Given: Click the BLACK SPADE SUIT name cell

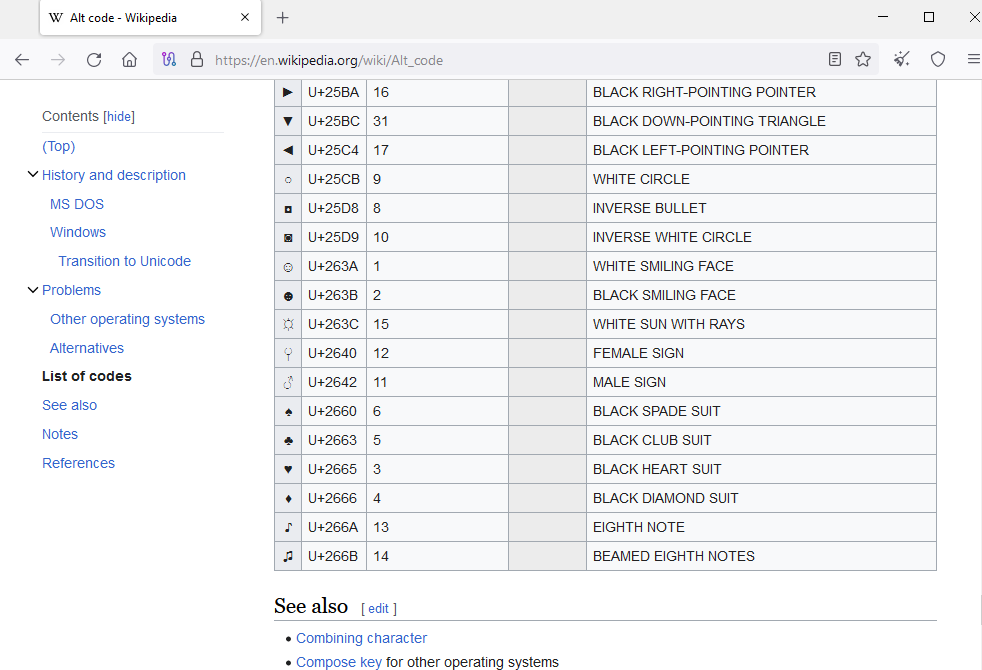Looking at the screenshot, I should tap(761, 411).
